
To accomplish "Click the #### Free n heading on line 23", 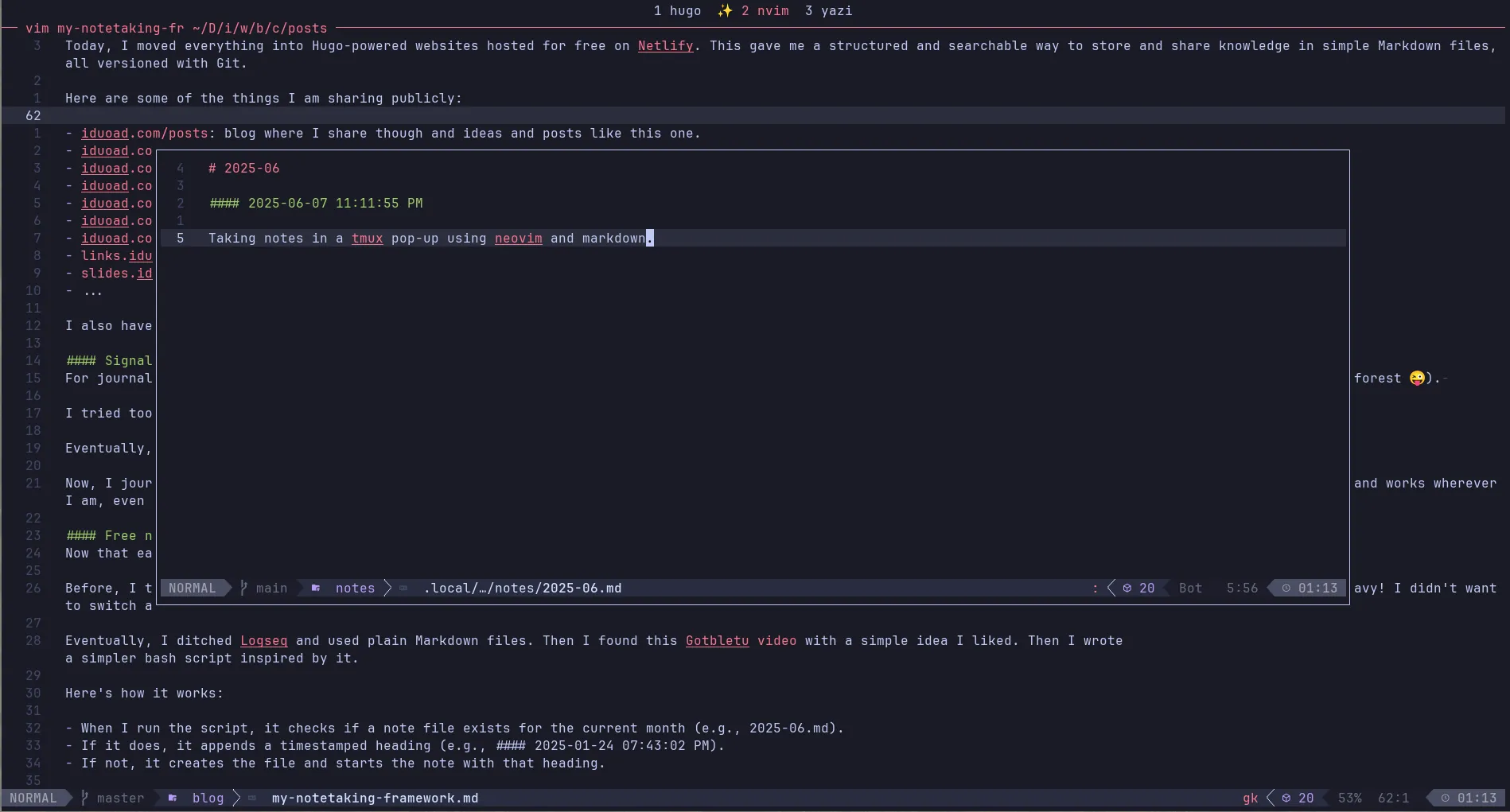I will 109,535.
